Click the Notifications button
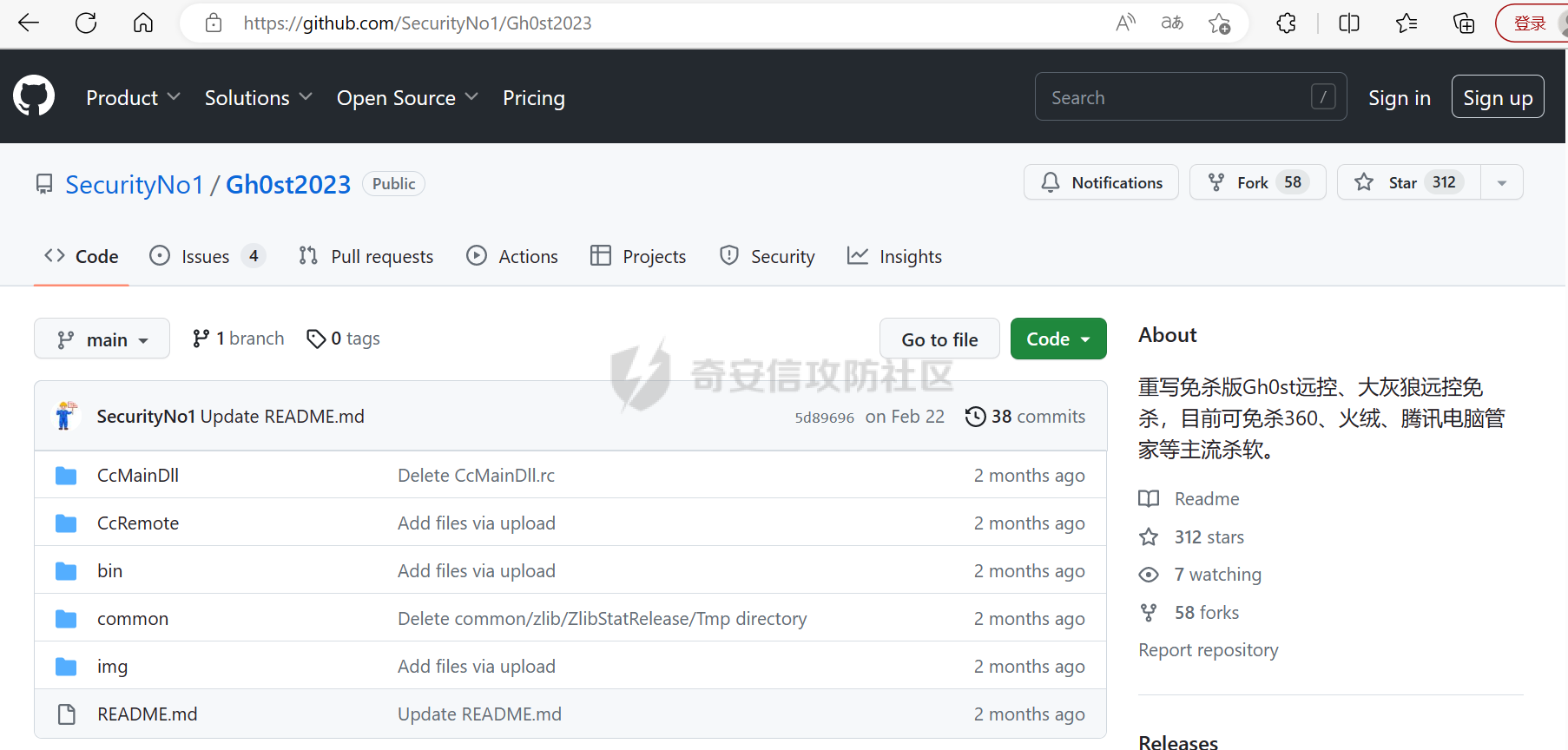 pos(1101,182)
